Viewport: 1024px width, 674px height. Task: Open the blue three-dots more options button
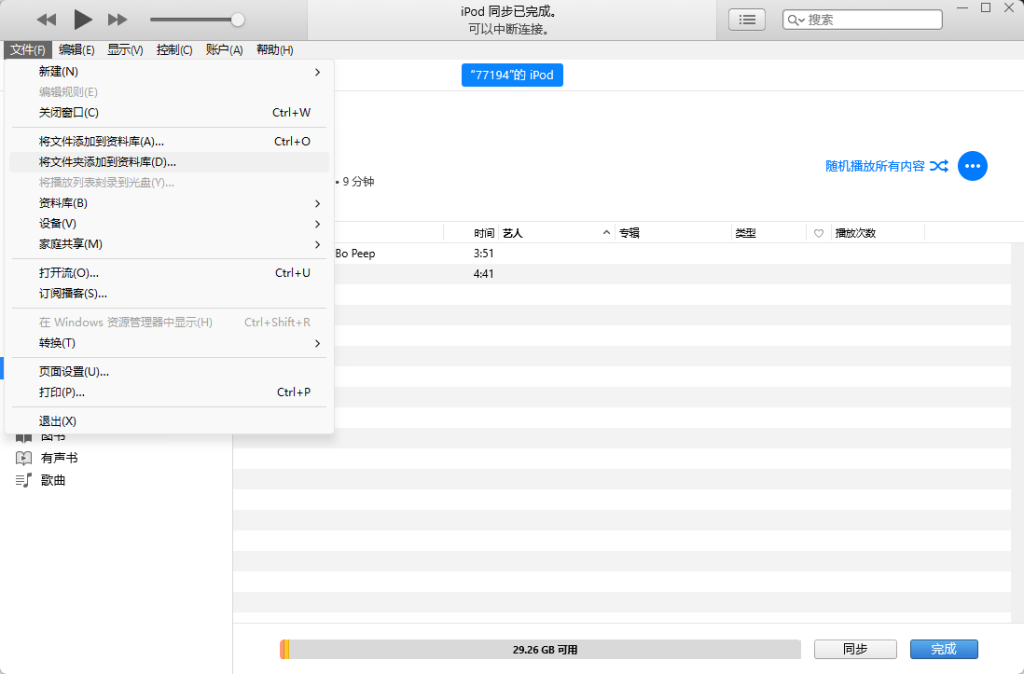[x=972, y=166]
